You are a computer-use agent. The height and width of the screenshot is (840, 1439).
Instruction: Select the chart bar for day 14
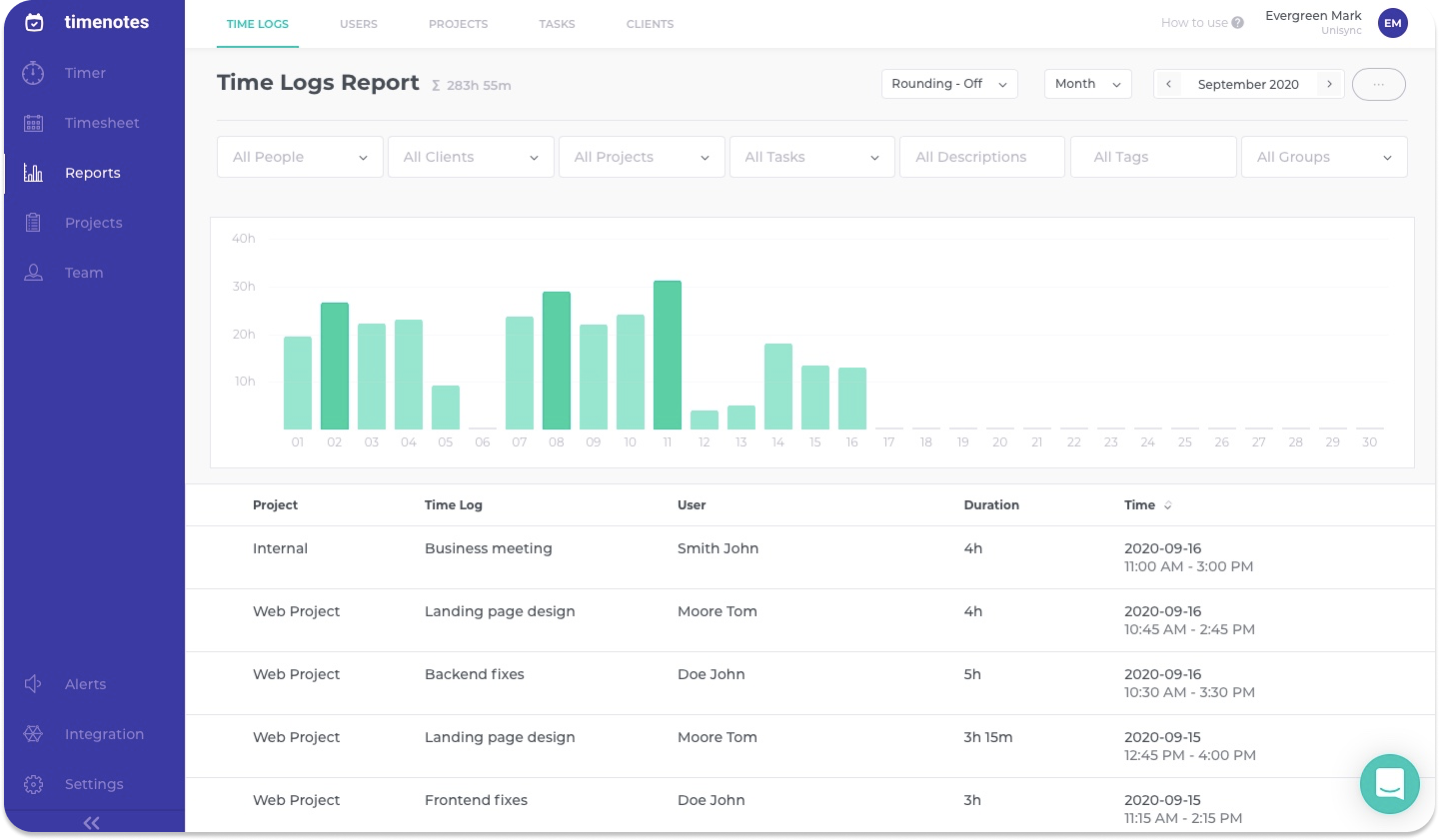point(778,387)
